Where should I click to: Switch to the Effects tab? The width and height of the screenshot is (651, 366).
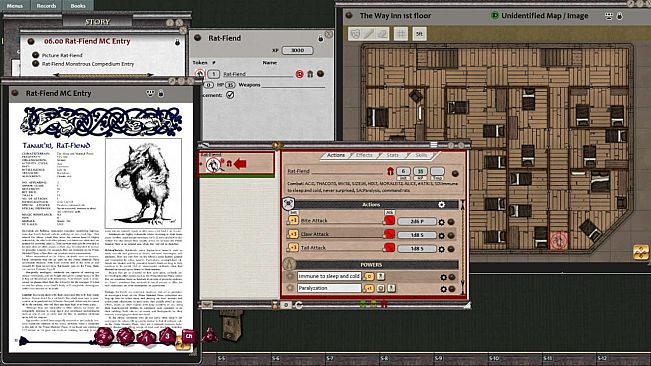(x=364, y=155)
